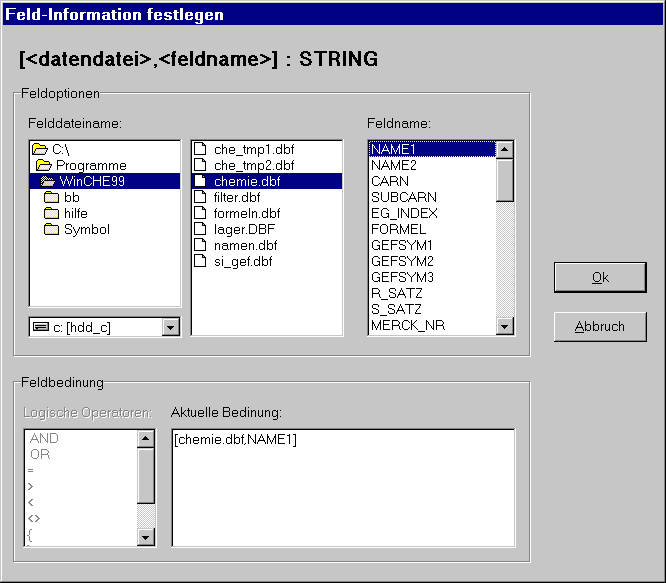666x583 pixels.
Task: Open the Programme folder
Action: click(x=90, y=166)
